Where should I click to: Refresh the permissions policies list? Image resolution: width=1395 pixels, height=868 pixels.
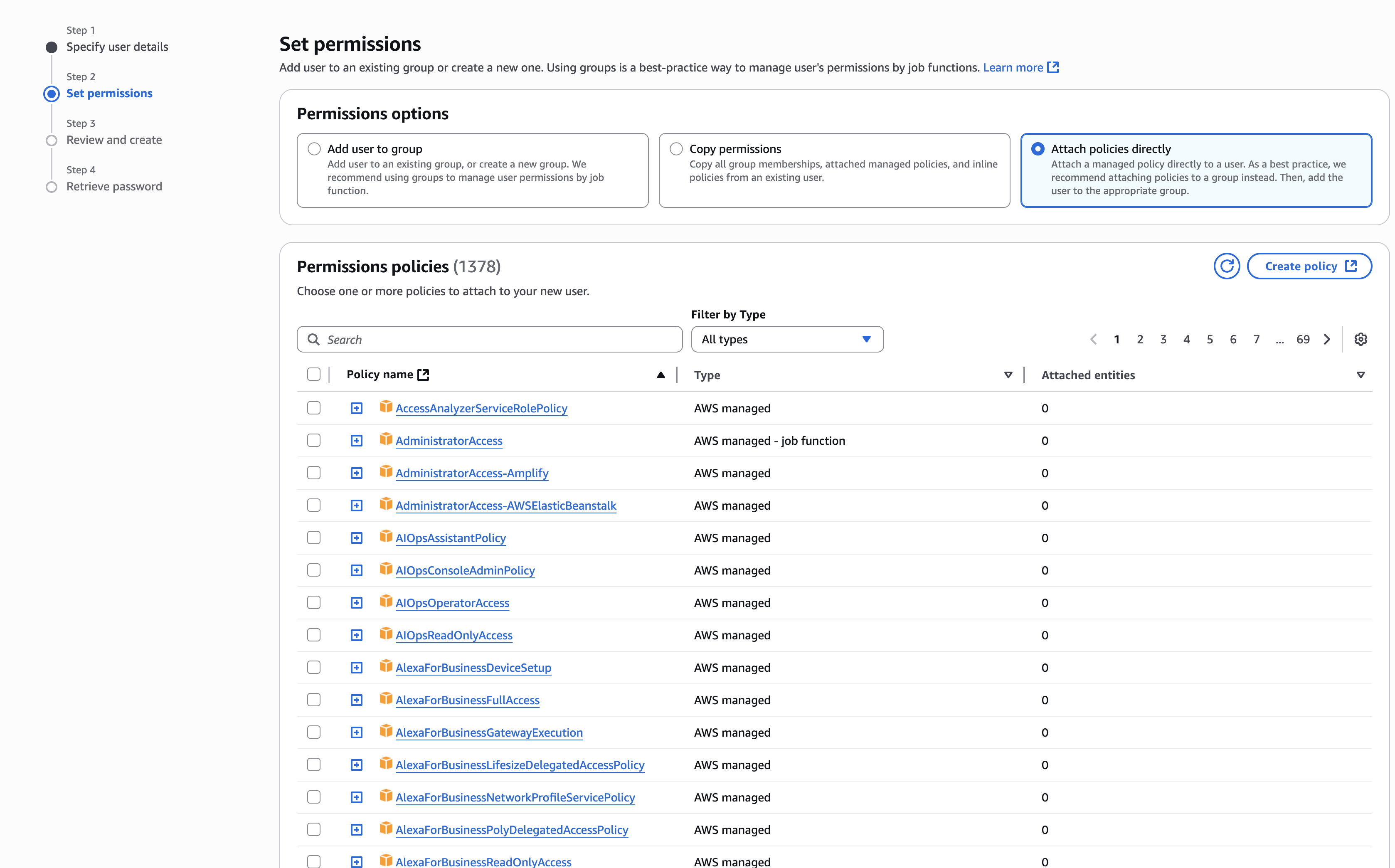point(1226,266)
